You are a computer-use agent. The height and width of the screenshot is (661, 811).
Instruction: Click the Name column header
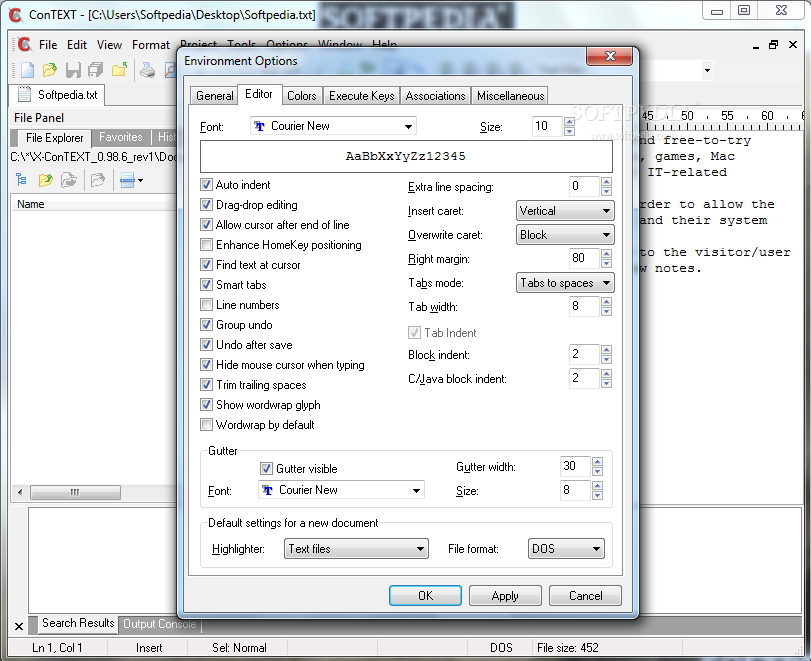pyautogui.click(x=93, y=204)
